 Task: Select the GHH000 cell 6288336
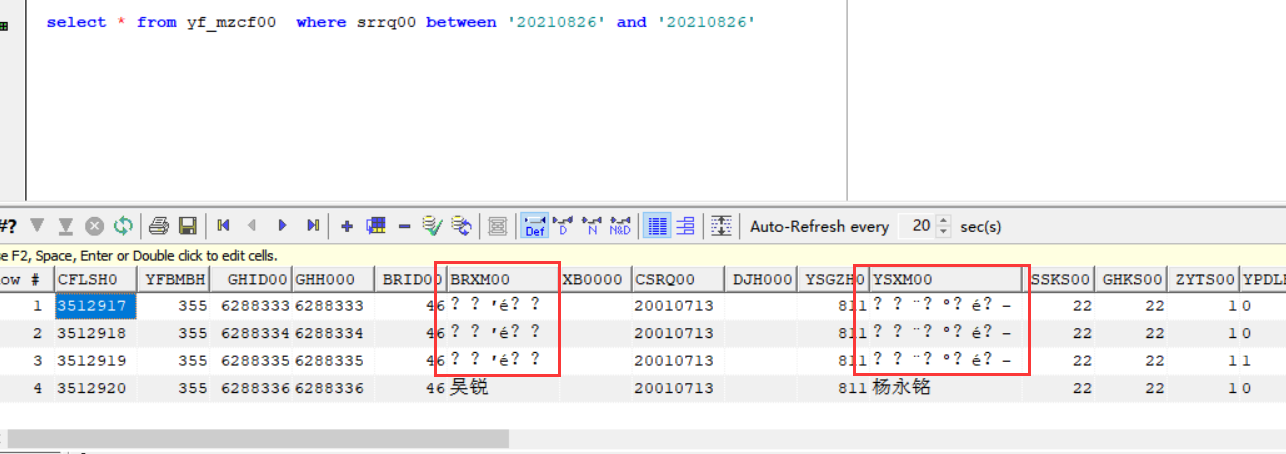click(332, 387)
